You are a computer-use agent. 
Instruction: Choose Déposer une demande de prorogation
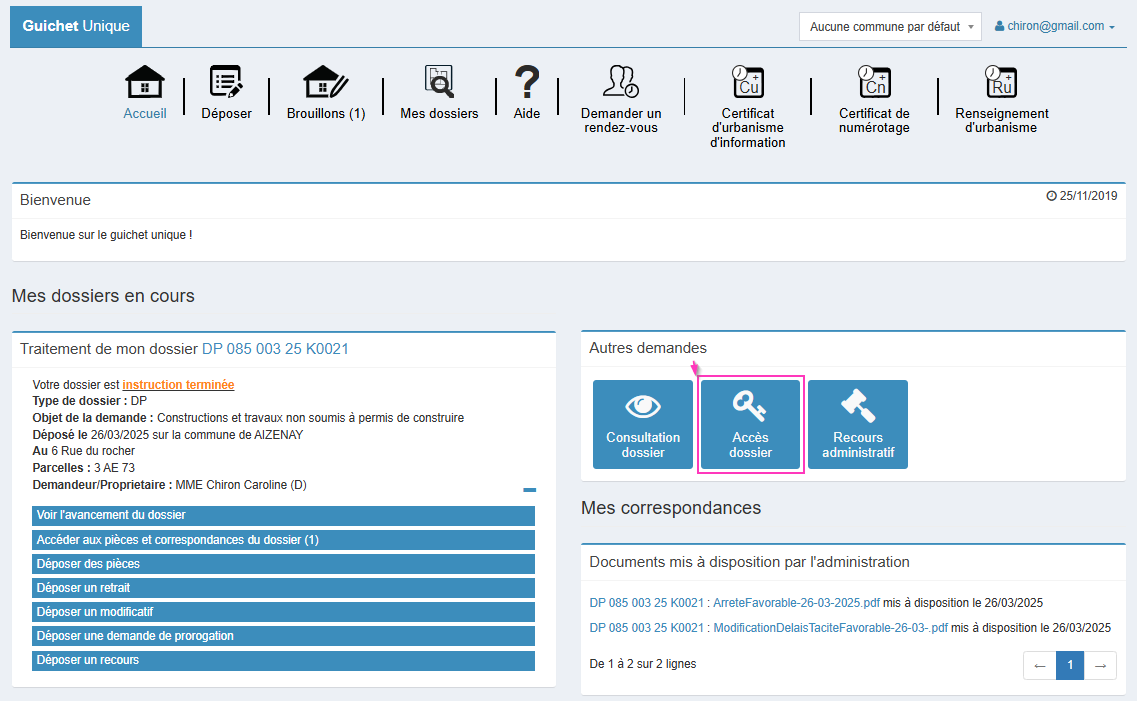click(283, 636)
